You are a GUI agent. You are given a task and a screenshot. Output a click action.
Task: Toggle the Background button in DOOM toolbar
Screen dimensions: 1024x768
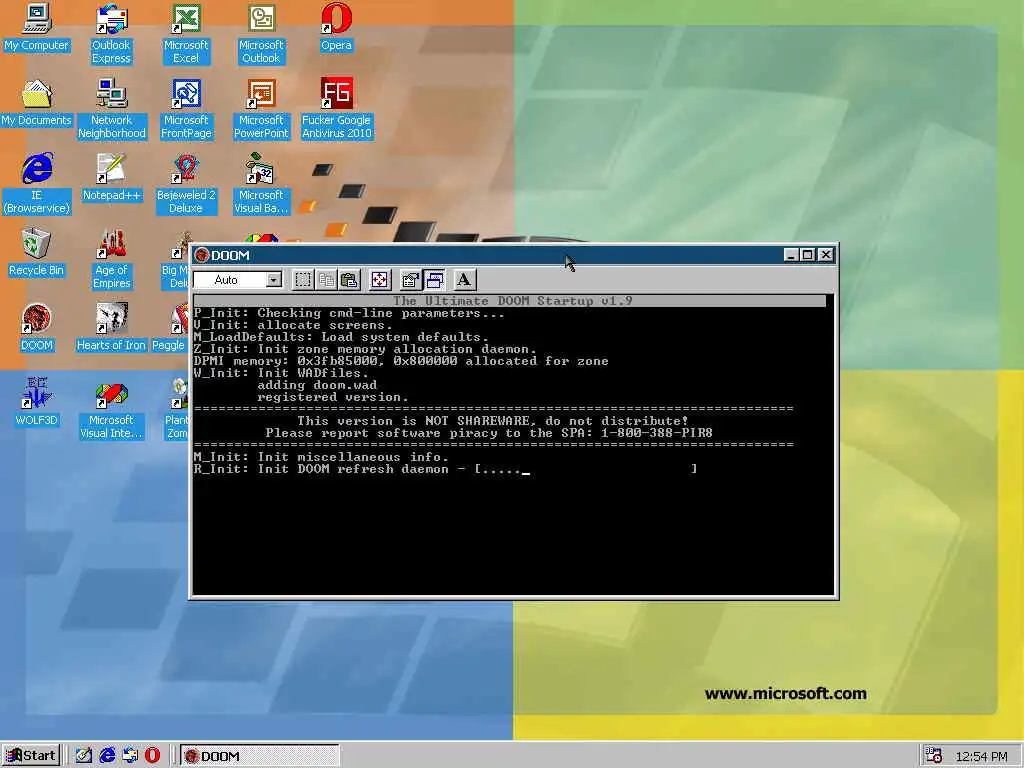434,280
